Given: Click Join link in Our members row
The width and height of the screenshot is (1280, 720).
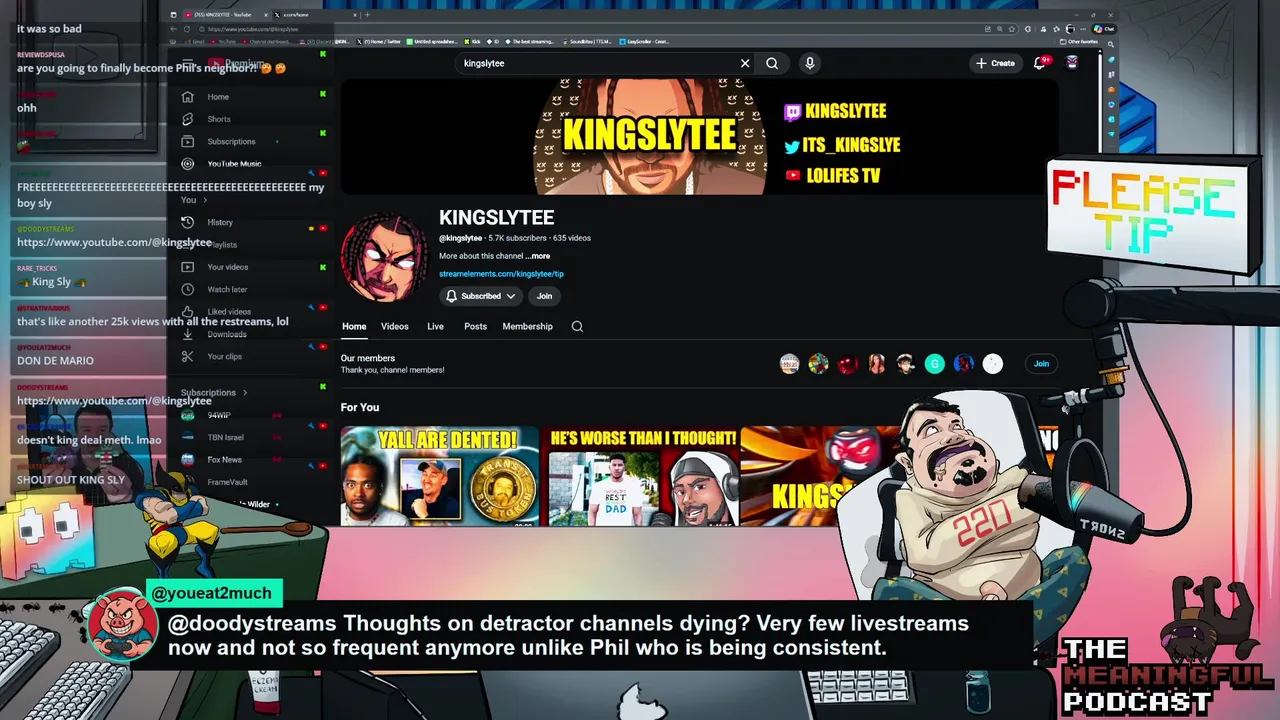Looking at the screenshot, I should (x=1041, y=364).
